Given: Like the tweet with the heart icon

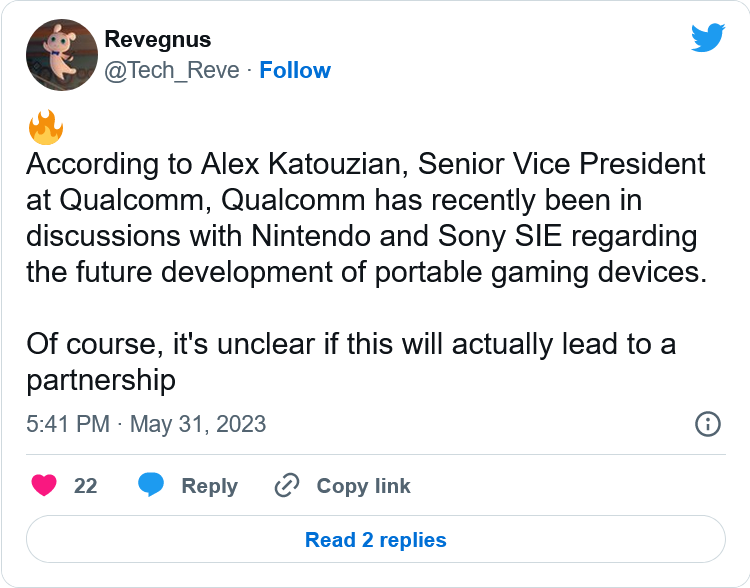Looking at the screenshot, I should (43, 485).
